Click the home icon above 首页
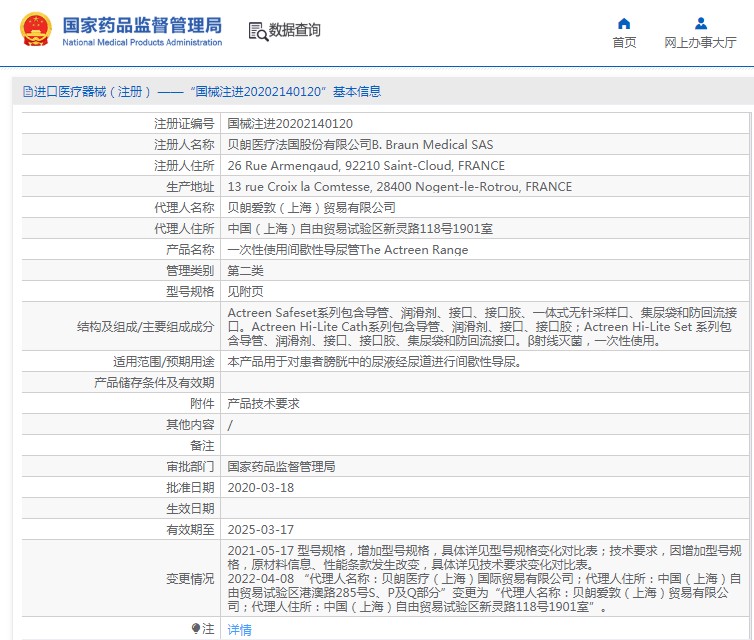The image size is (754, 640). click(x=624, y=24)
